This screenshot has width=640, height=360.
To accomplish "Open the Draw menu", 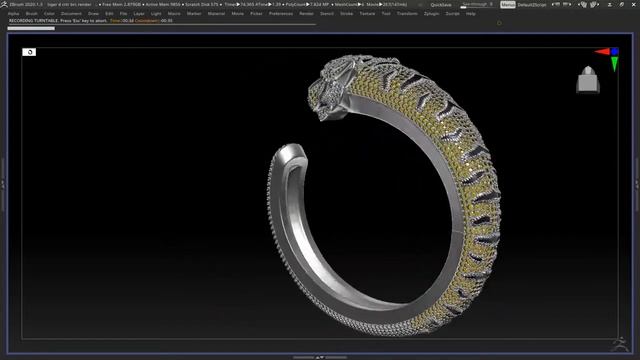I will [93, 13].
